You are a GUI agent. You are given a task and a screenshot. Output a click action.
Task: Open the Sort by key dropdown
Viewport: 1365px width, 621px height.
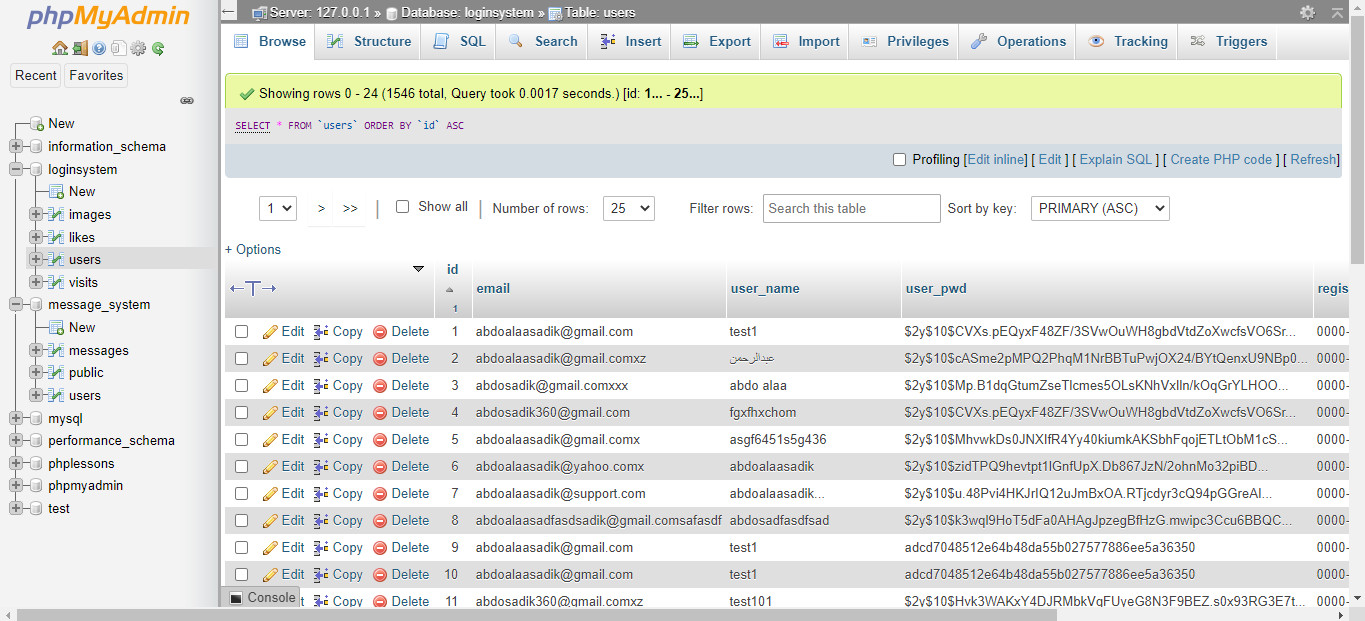coord(1099,208)
